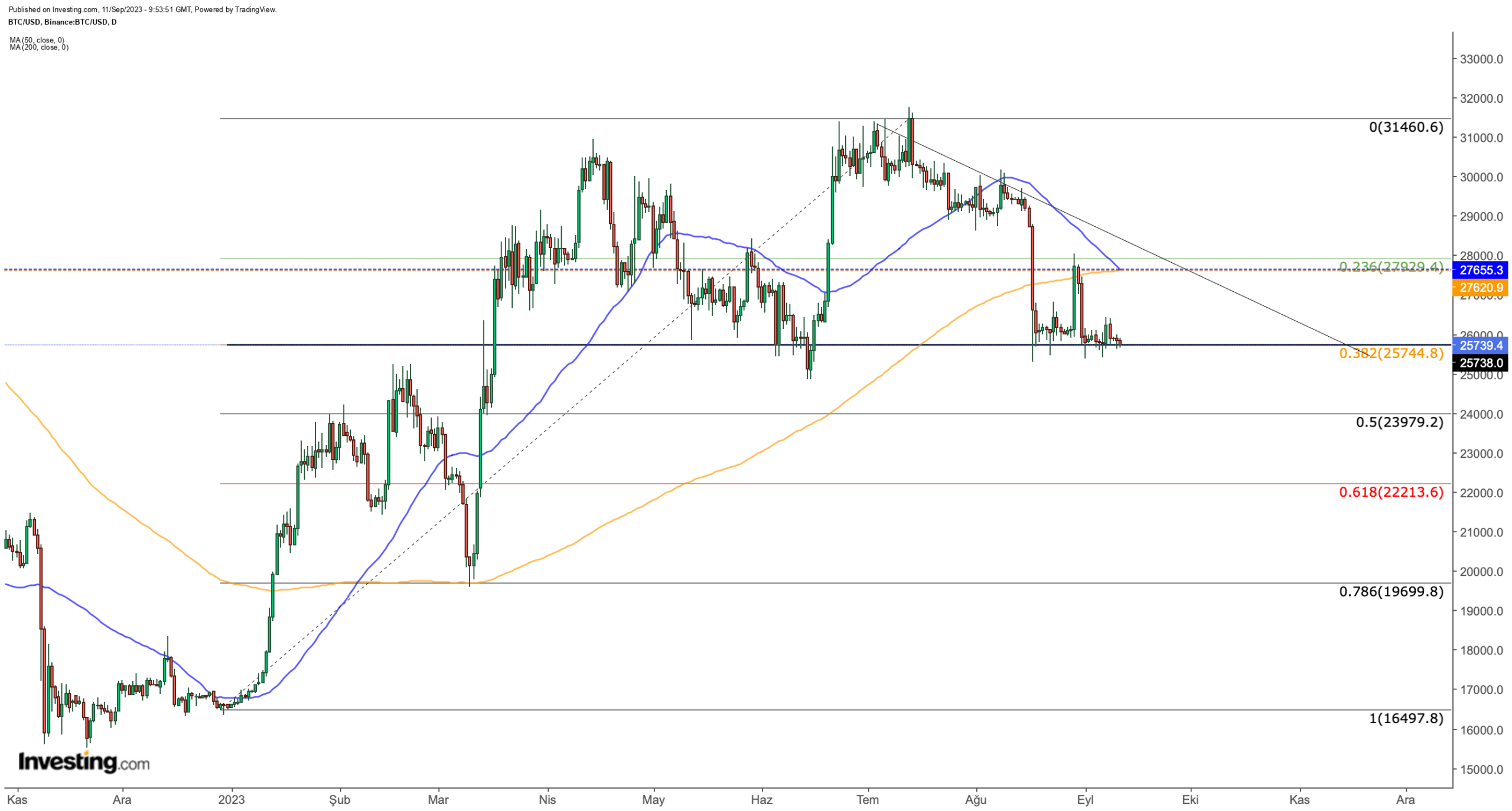
Task: Click the MA (50, close, 0) indicator label
Action: pyautogui.click(x=37, y=40)
